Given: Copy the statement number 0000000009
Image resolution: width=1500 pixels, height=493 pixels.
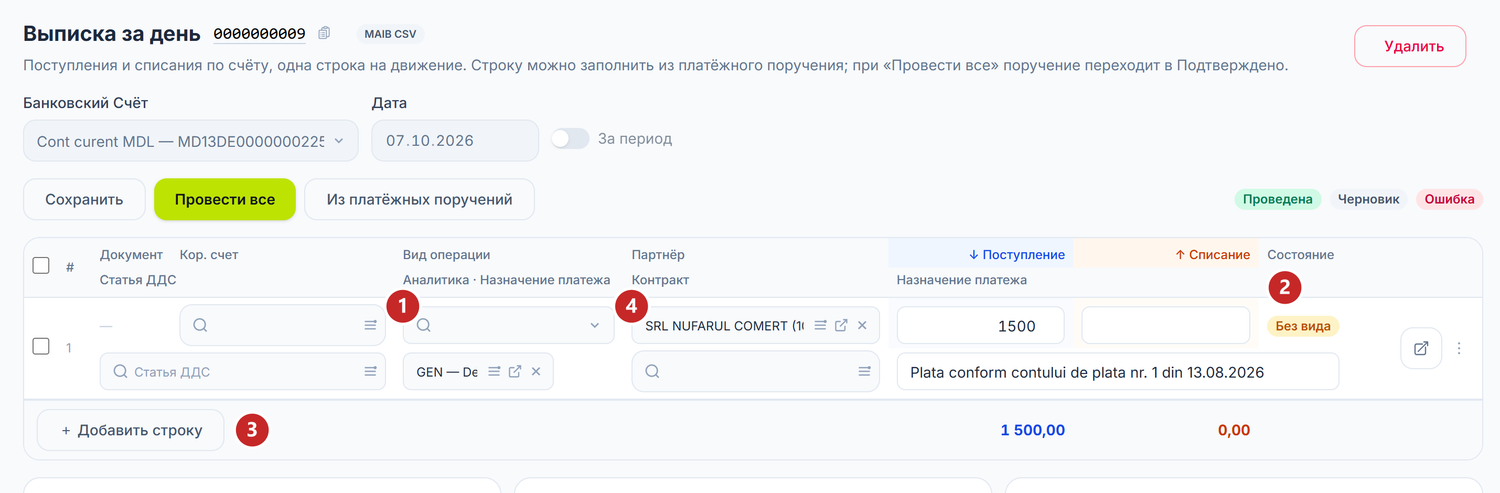Looking at the screenshot, I should point(324,33).
